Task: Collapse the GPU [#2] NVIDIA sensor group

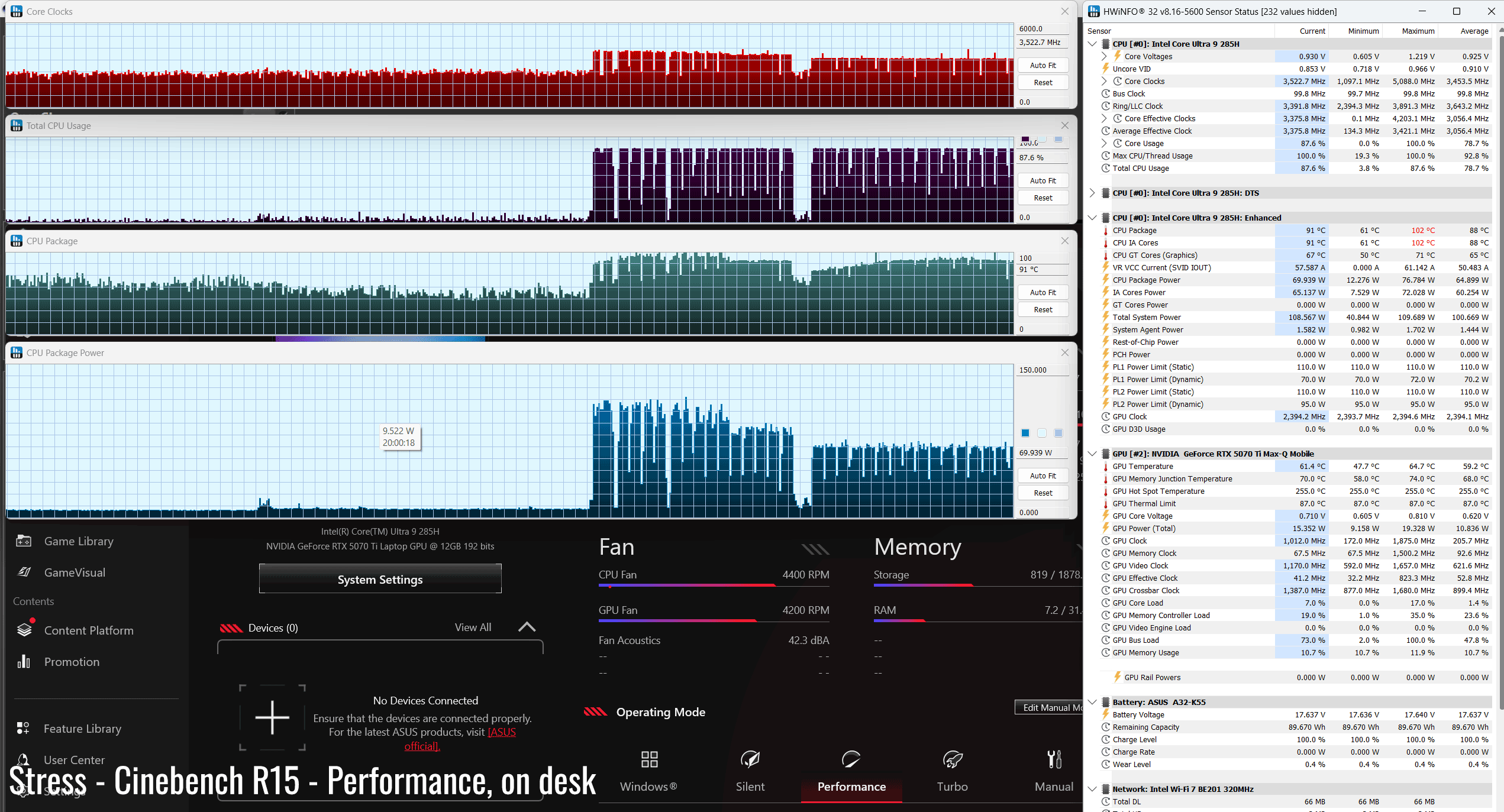Action: pos(1092,454)
